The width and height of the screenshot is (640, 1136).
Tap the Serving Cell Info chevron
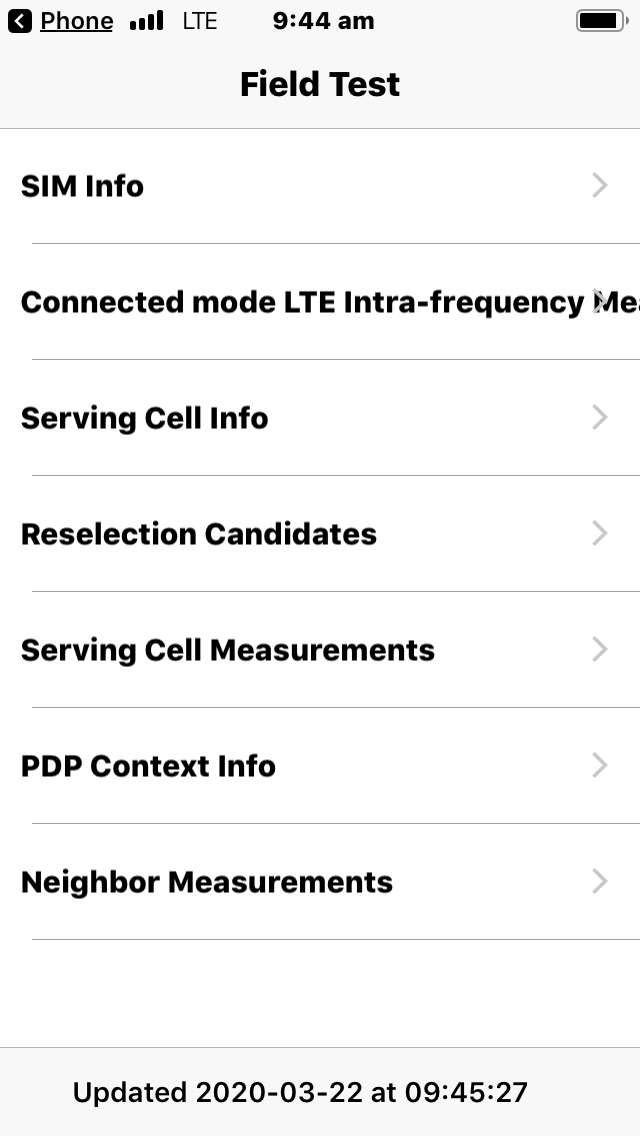pyautogui.click(x=600, y=418)
